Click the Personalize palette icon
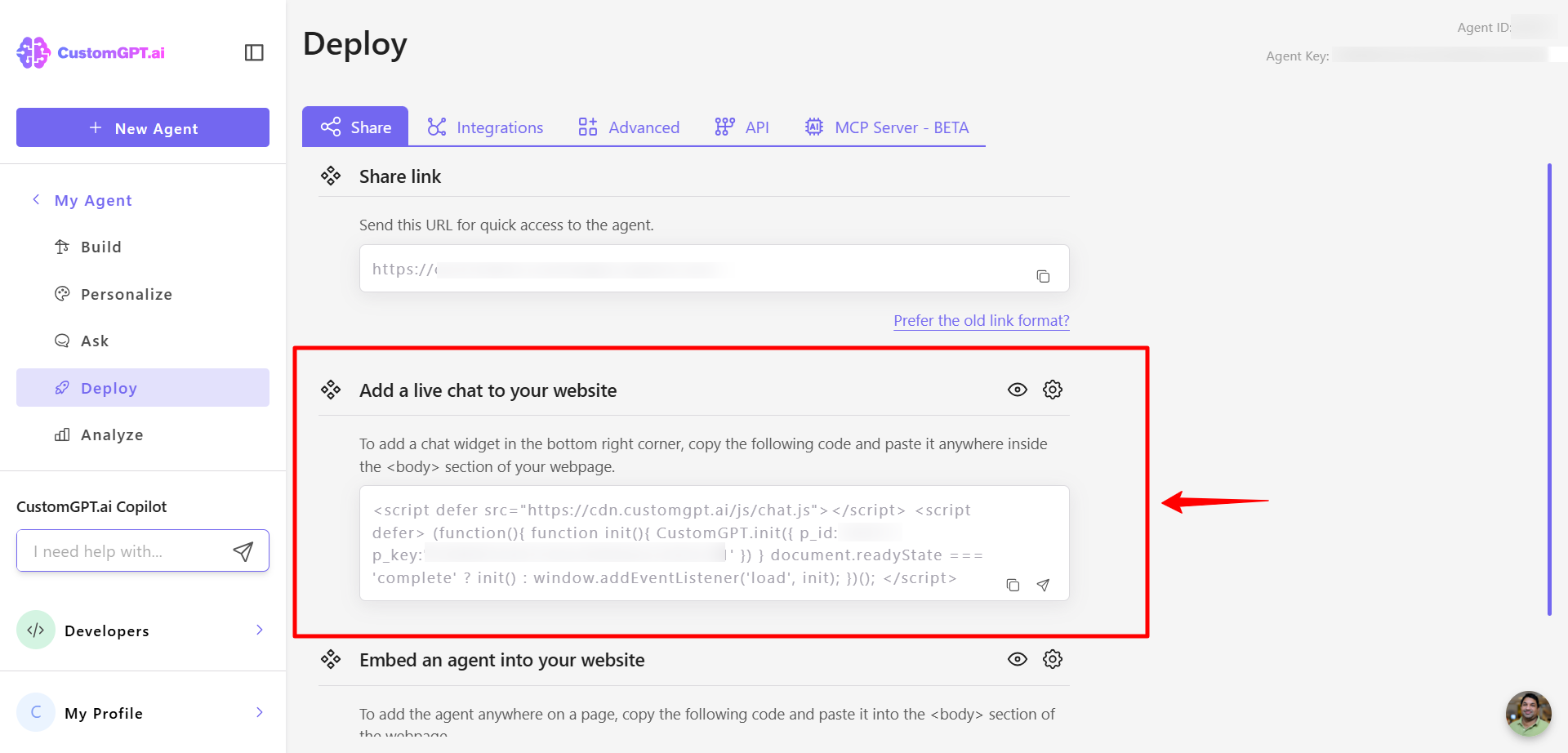This screenshot has width=1568, height=753. click(x=62, y=294)
